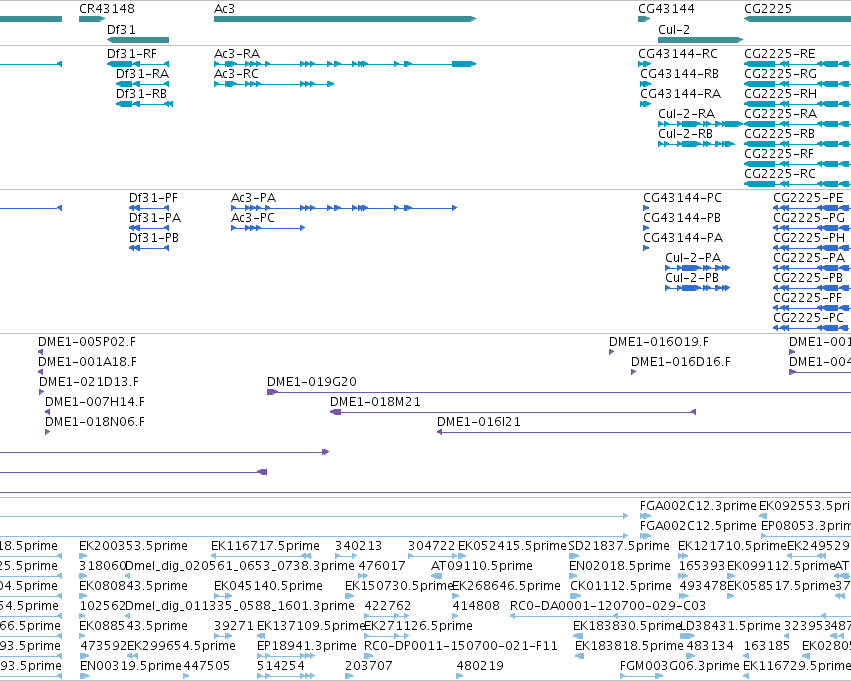Click protein CG2225-PH
851x681 pixels.
tap(809, 238)
